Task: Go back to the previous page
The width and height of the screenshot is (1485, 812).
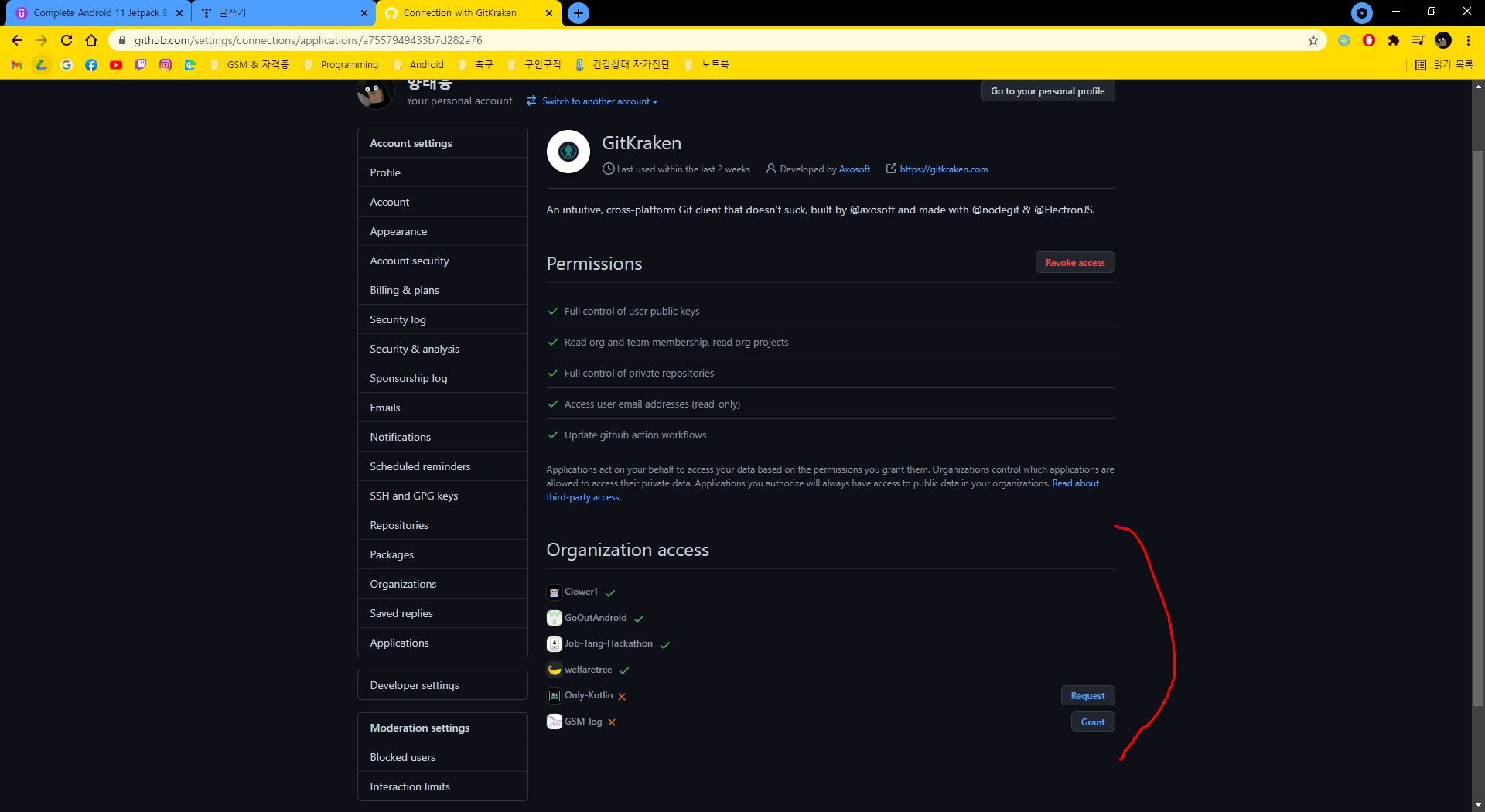Action: point(17,40)
